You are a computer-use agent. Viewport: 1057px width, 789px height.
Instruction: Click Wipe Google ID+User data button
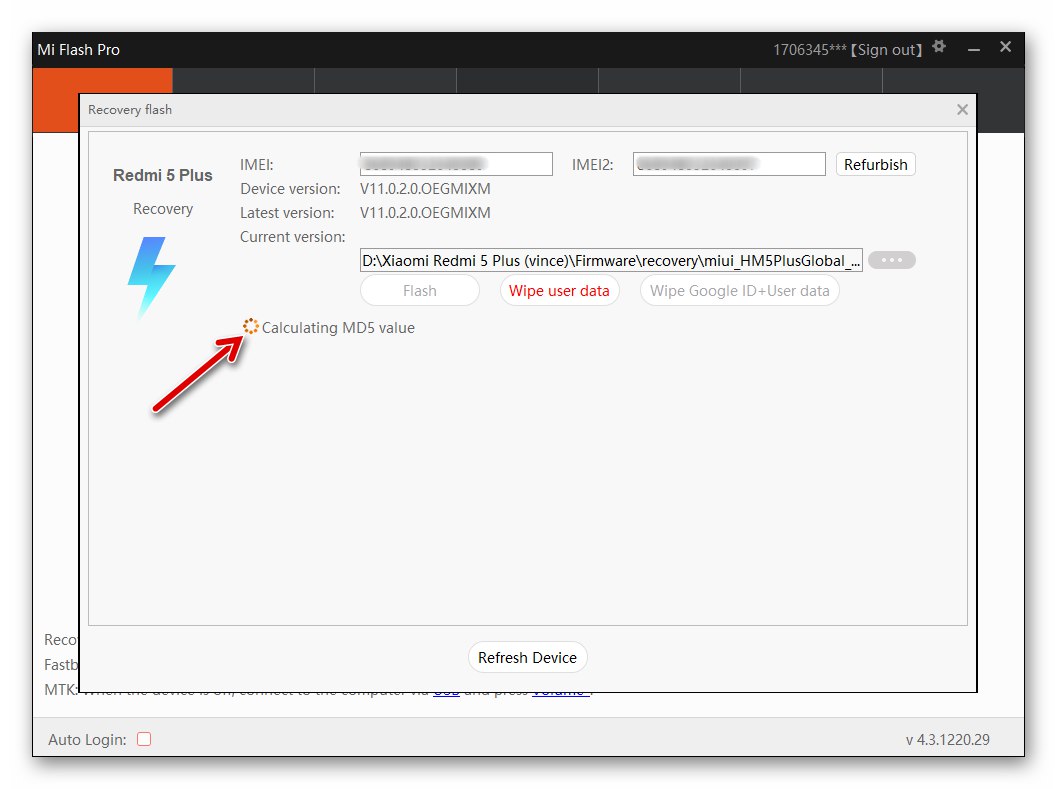739,291
